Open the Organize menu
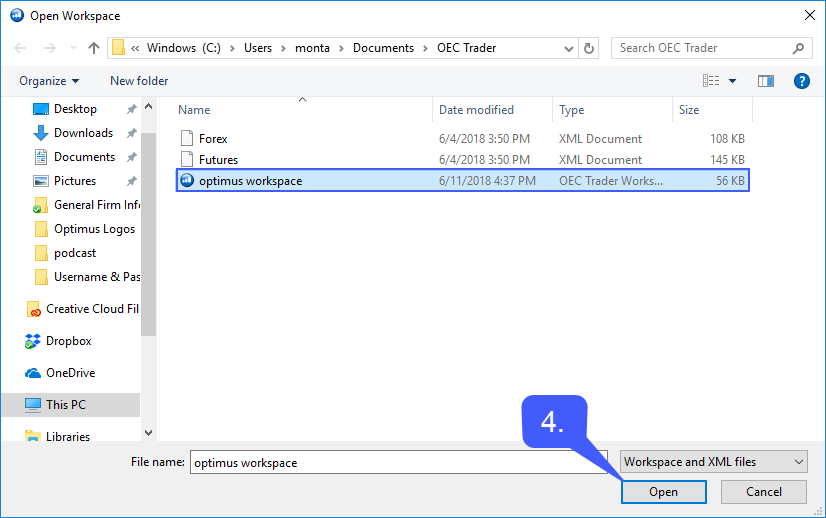 tap(49, 81)
